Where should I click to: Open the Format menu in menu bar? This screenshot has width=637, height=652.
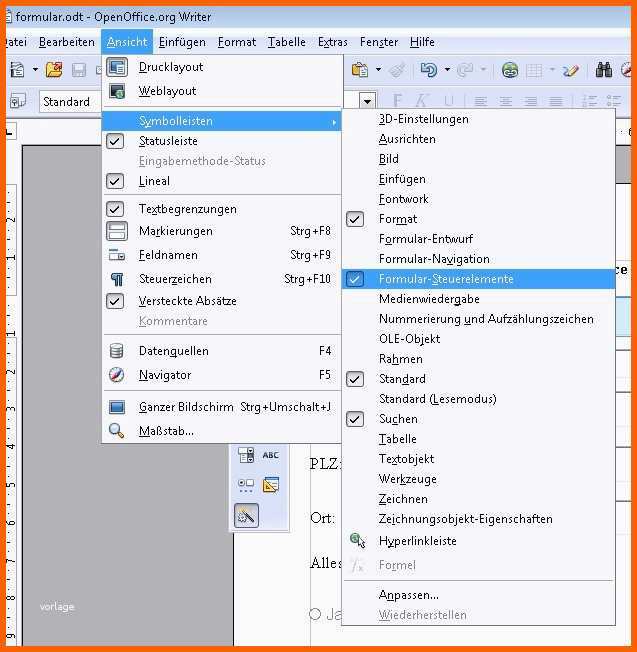[x=237, y=42]
